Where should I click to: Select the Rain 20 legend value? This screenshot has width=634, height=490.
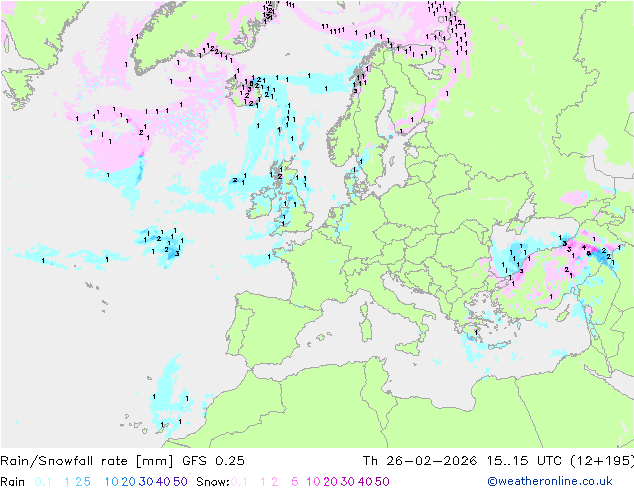point(129,482)
